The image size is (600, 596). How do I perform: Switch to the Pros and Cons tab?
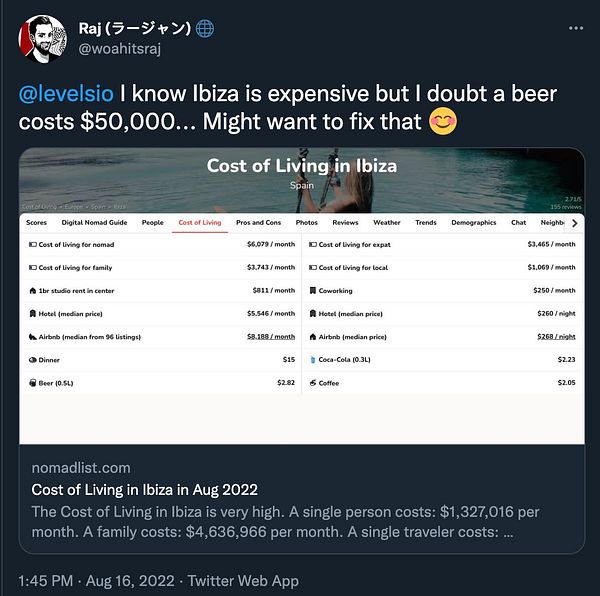(258, 223)
